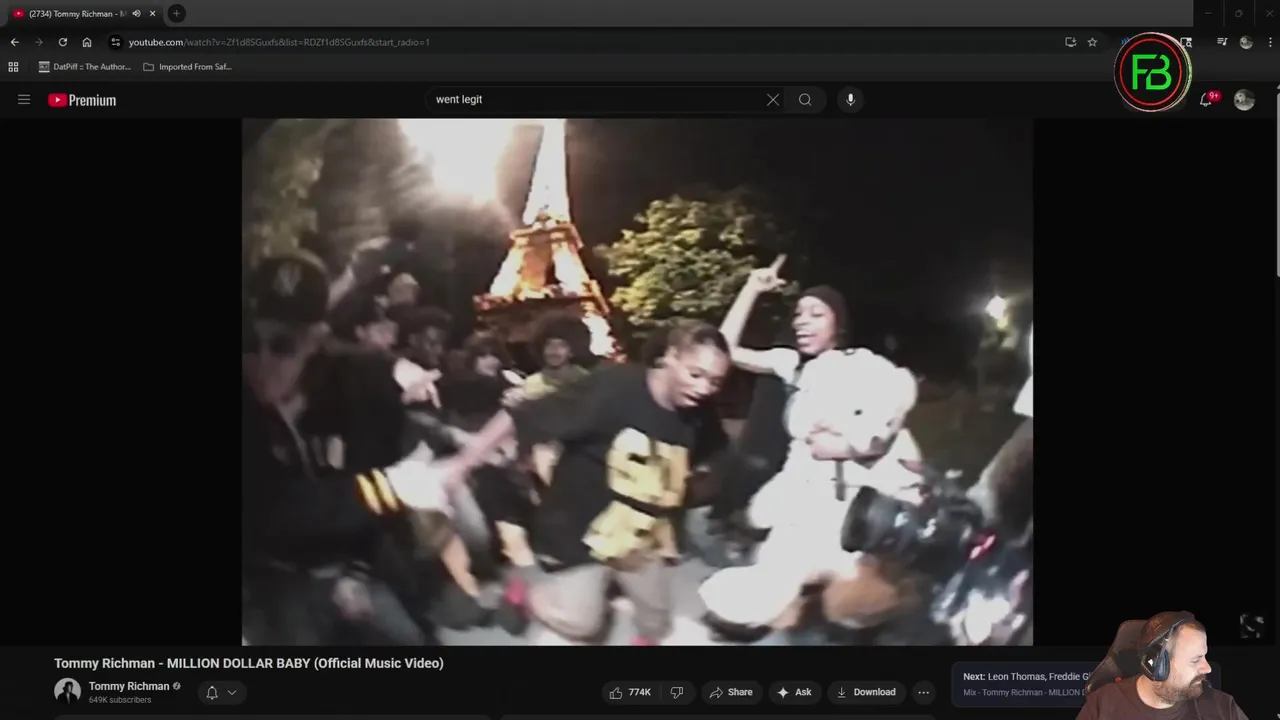Viewport: 1280px width, 720px height.
Task: Open the apps grid in bookmarks bar
Action: point(13,67)
